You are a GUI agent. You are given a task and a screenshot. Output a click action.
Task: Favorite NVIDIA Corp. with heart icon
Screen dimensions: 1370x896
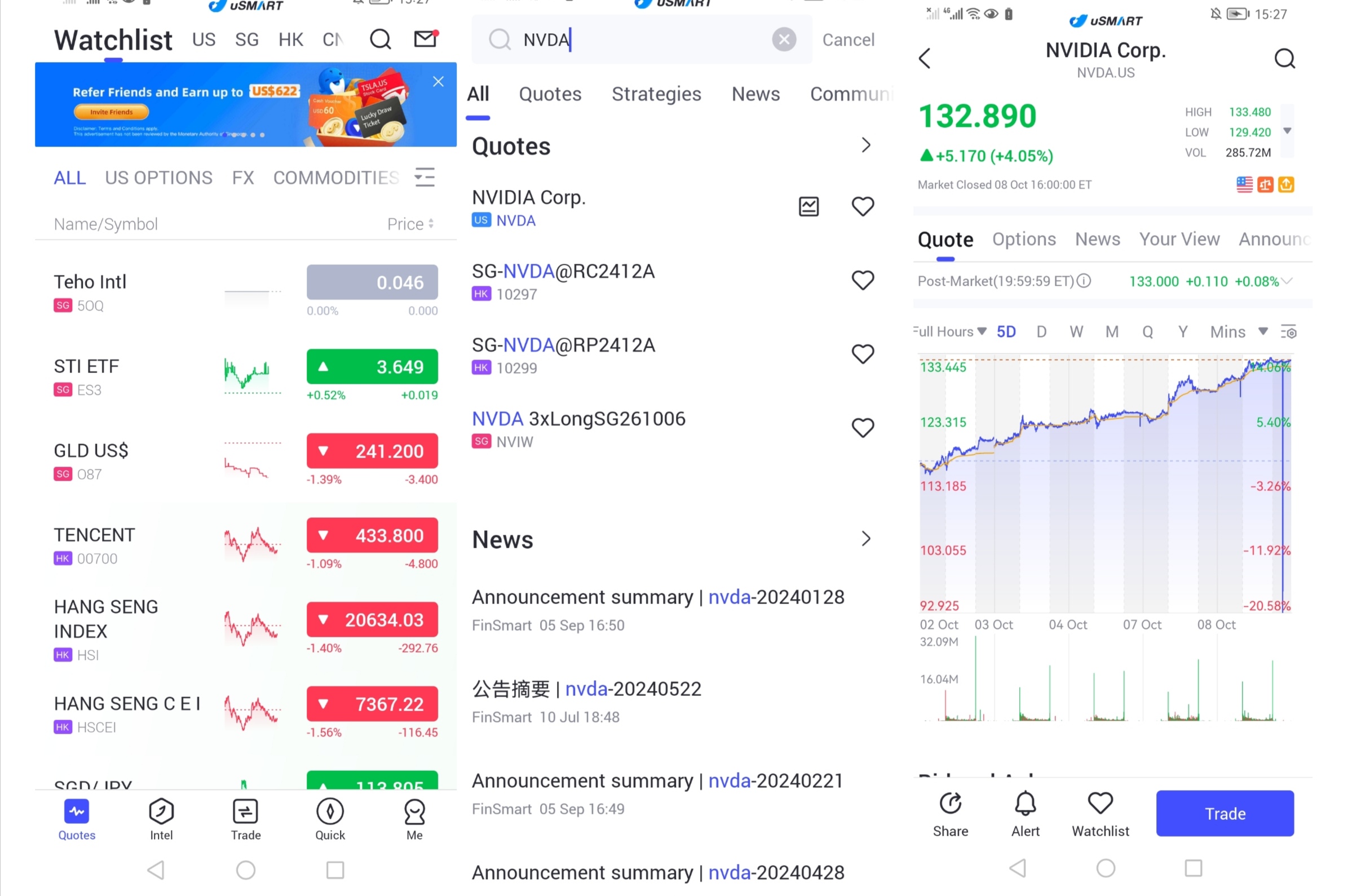click(862, 207)
